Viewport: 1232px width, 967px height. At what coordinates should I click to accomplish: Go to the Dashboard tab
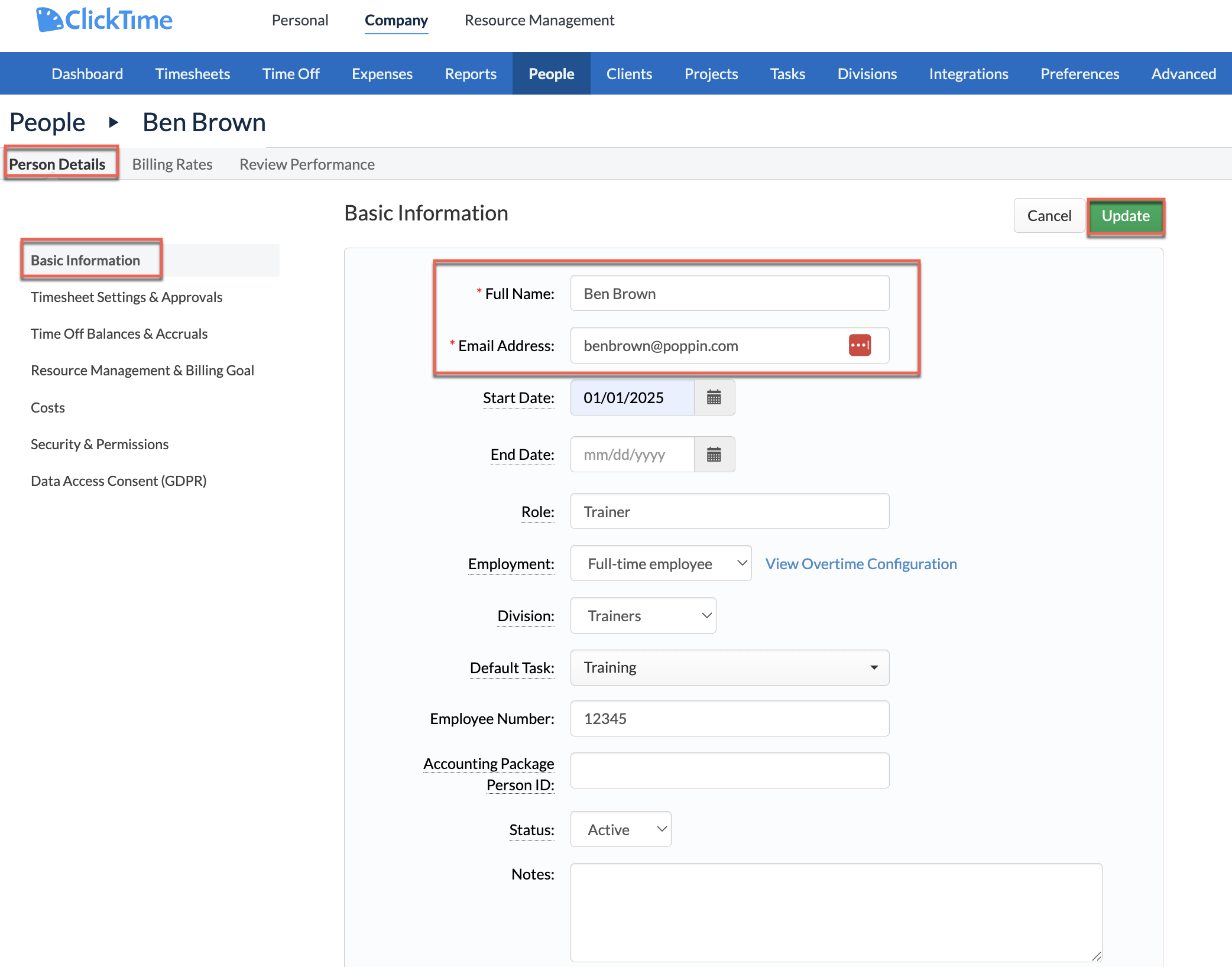[87, 74]
